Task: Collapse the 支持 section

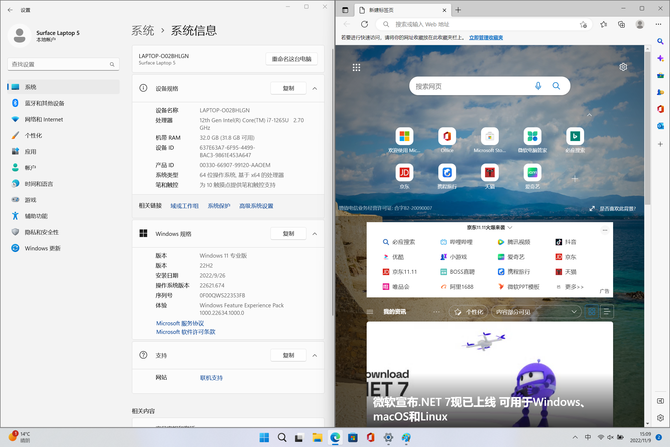Action: [x=314, y=356]
